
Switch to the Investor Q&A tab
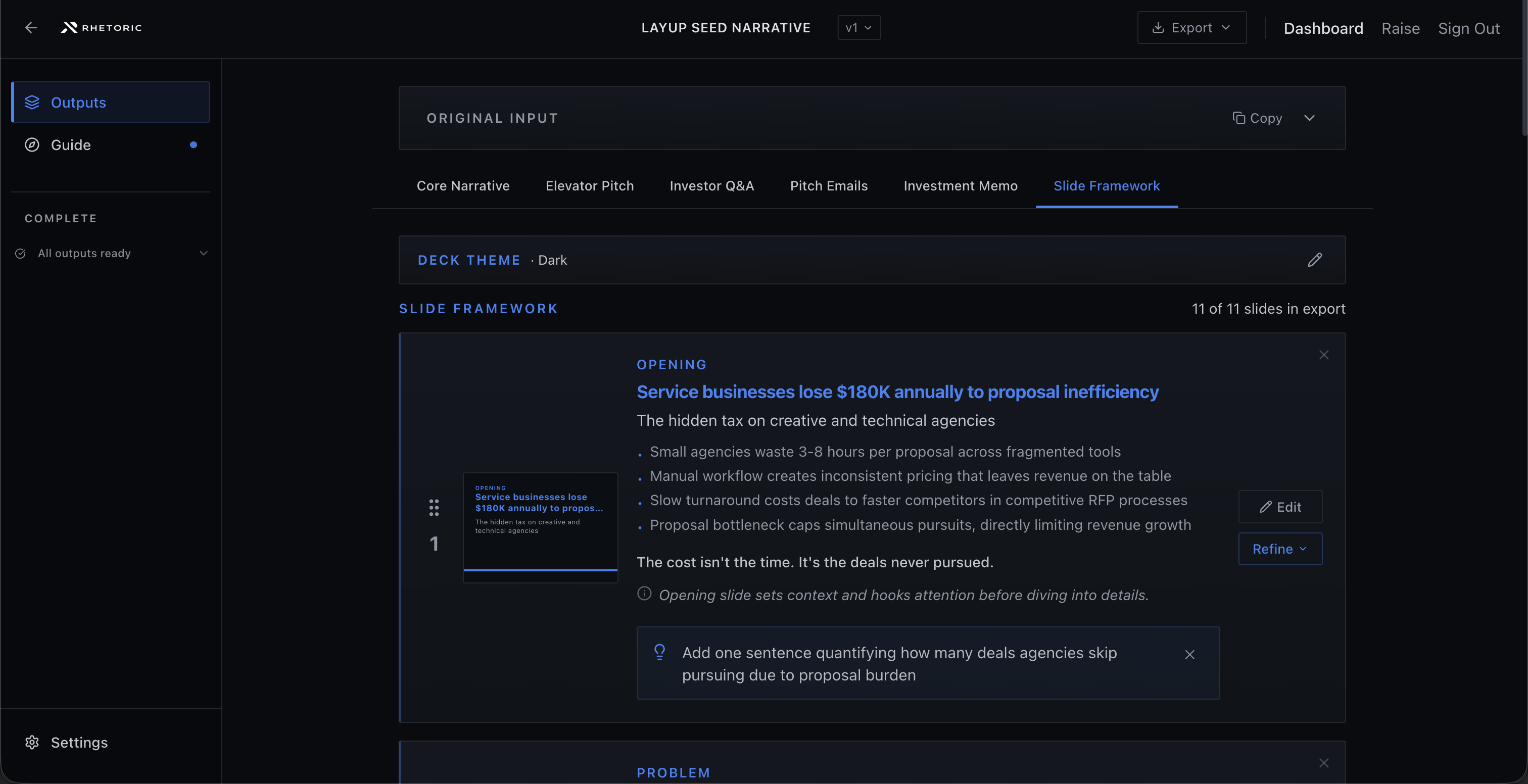[711, 186]
